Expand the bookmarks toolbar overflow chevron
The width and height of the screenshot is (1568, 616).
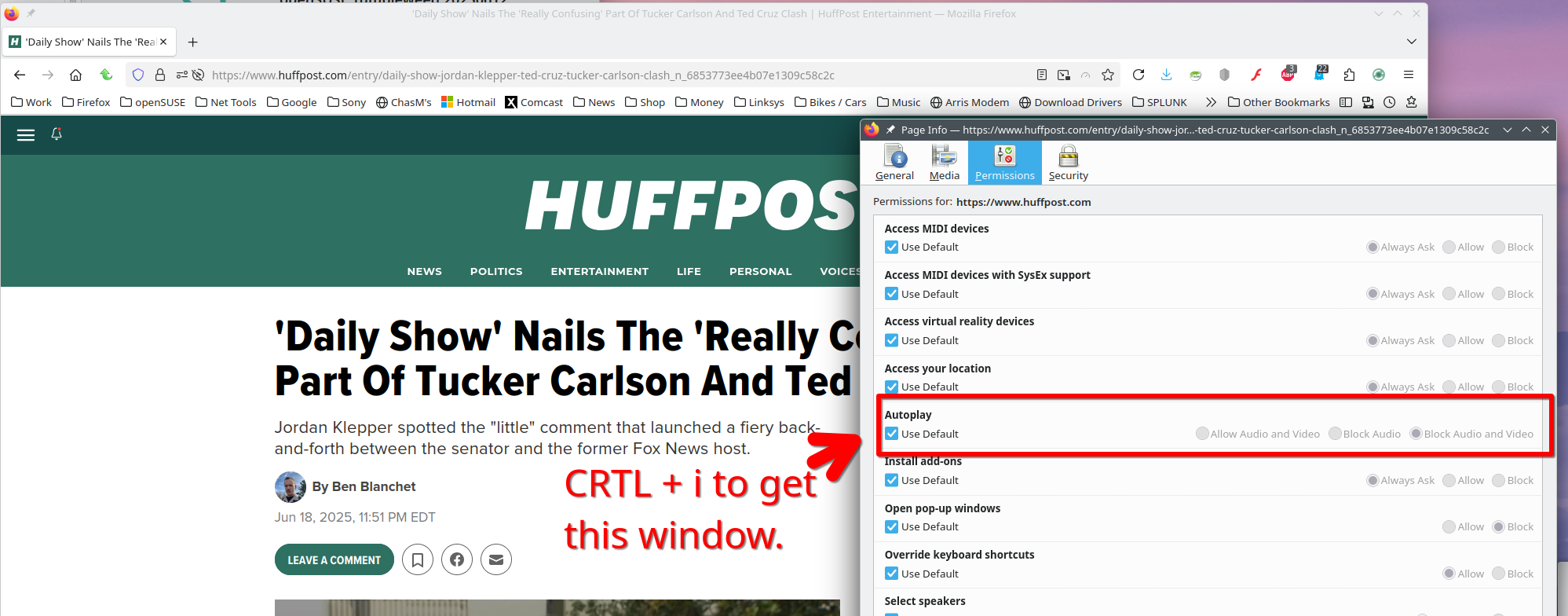coord(1211,102)
